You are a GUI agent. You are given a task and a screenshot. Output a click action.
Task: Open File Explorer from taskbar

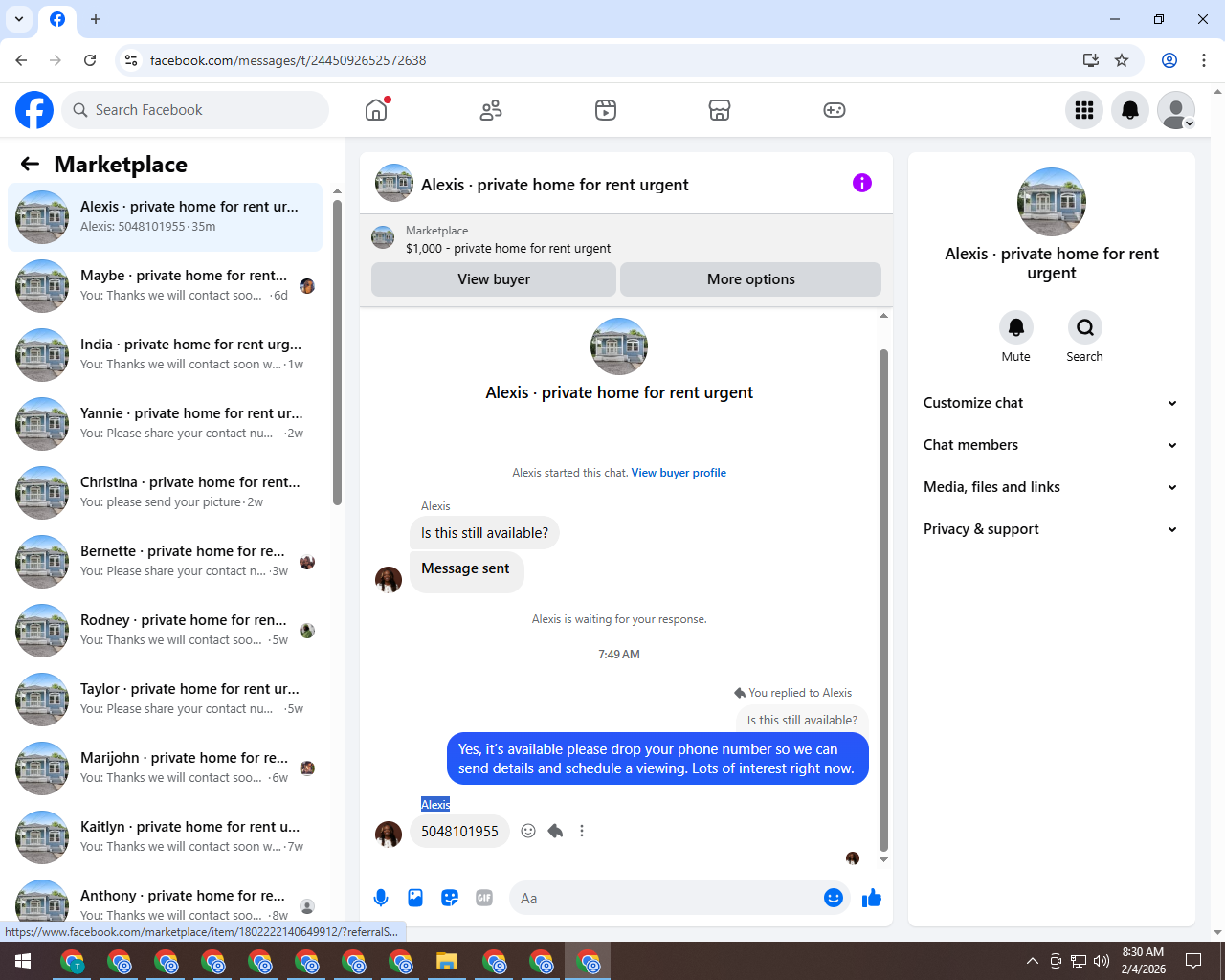coord(447,961)
